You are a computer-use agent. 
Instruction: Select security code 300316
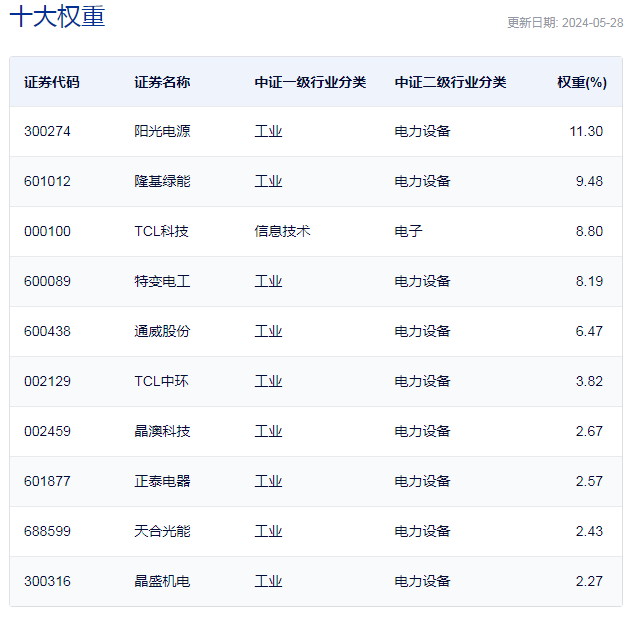point(47,581)
